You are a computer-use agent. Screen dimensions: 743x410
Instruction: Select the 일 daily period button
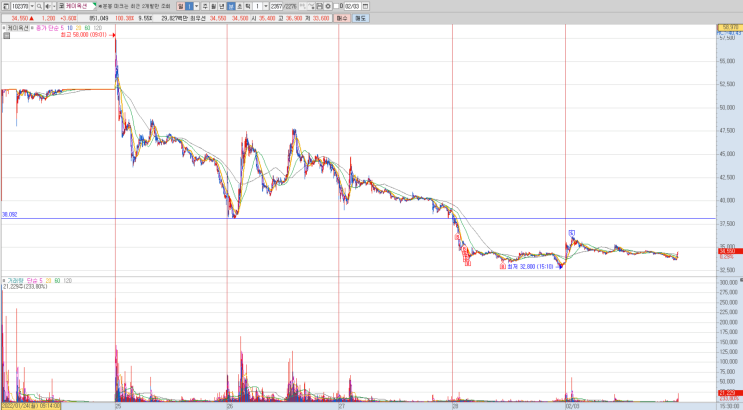pos(181,6)
